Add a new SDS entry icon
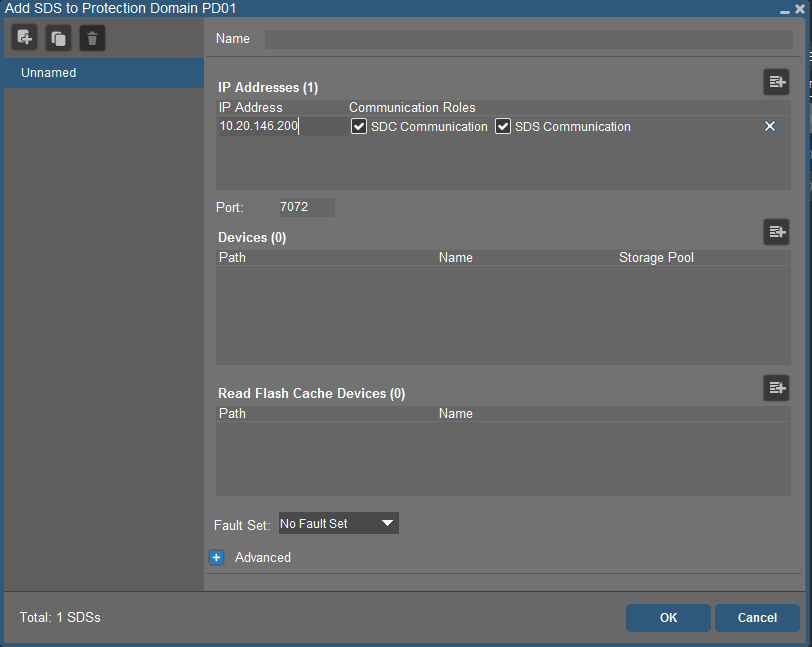812x647 pixels. pos(24,38)
